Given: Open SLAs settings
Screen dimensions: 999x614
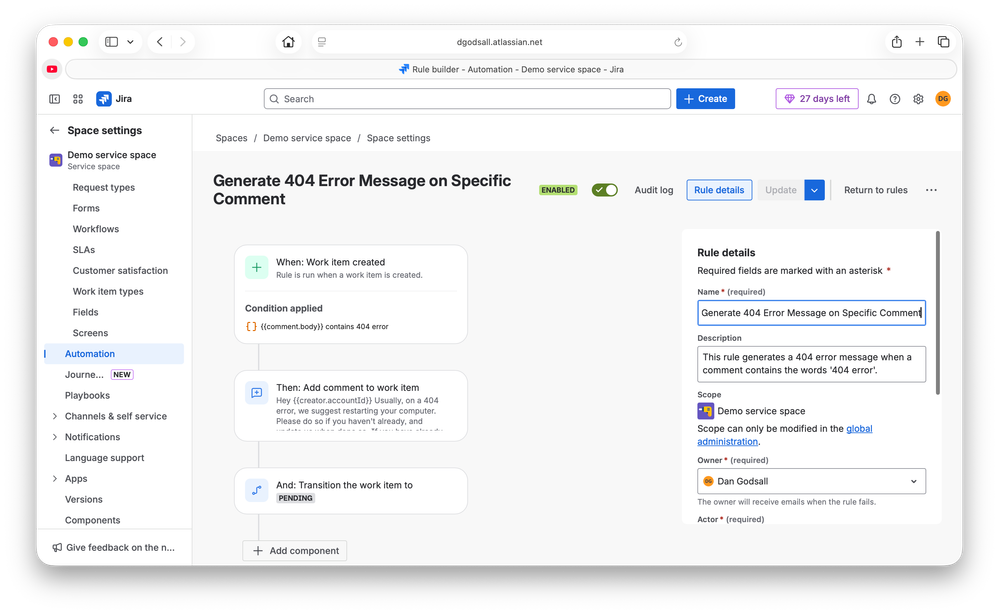Looking at the screenshot, I should (x=83, y=250).
